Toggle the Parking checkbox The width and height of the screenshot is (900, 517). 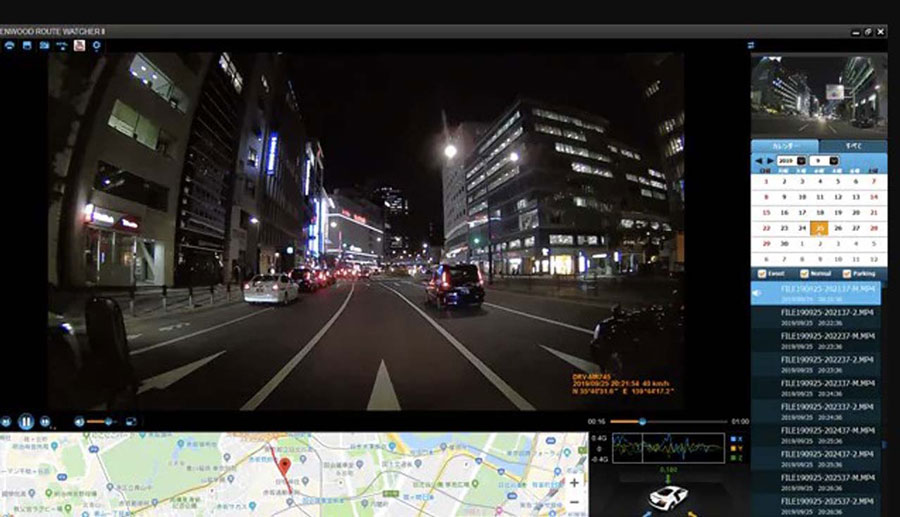click(x=847, y=274)
